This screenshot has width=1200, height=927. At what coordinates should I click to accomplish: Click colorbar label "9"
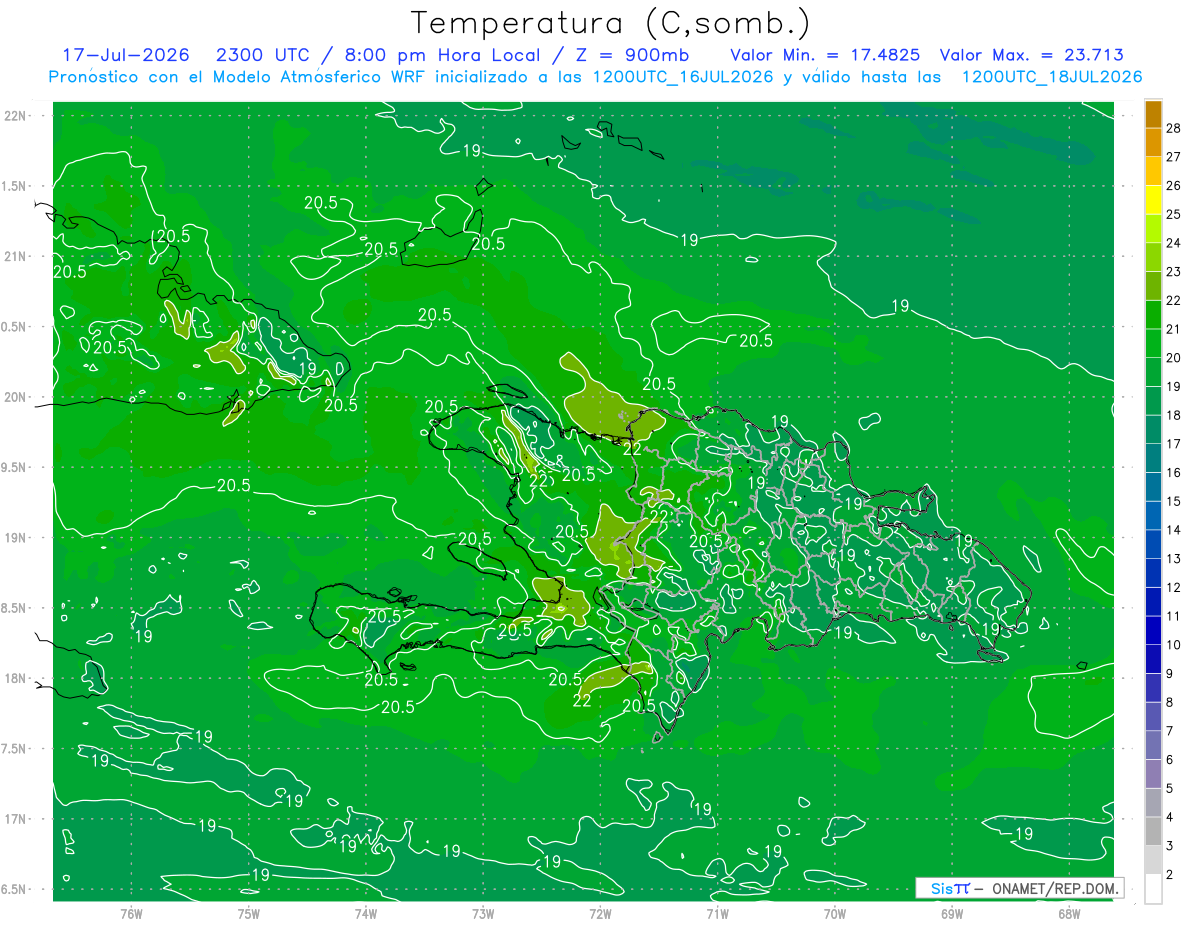[1170, 674]
